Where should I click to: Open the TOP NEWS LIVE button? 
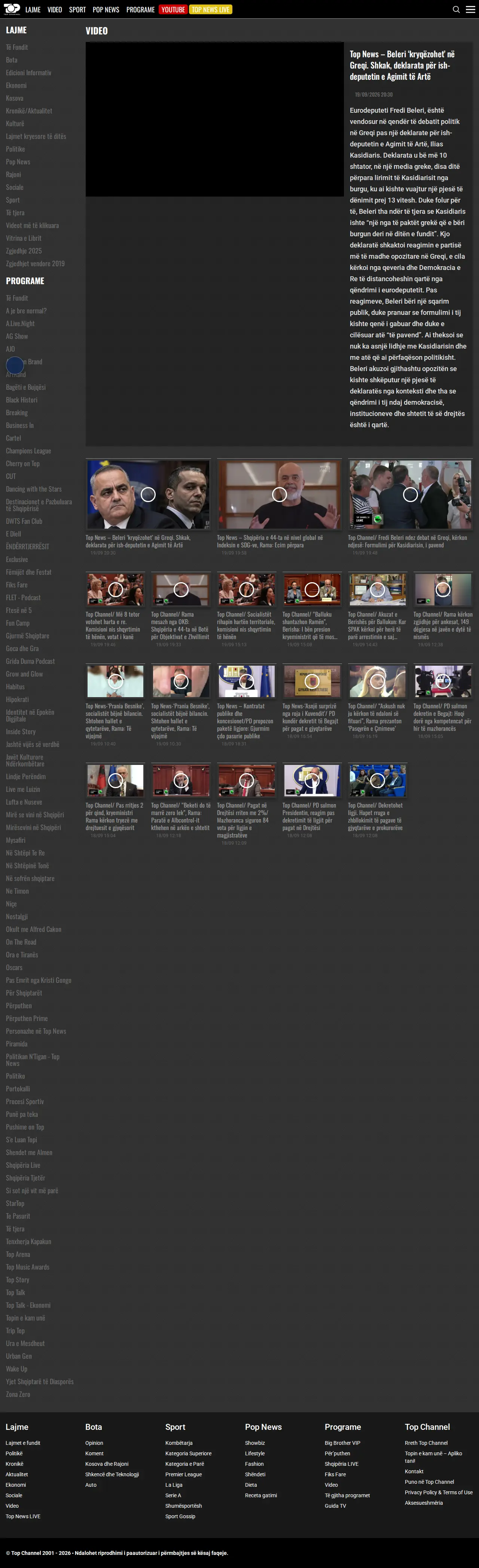click(x=211, y=10)
